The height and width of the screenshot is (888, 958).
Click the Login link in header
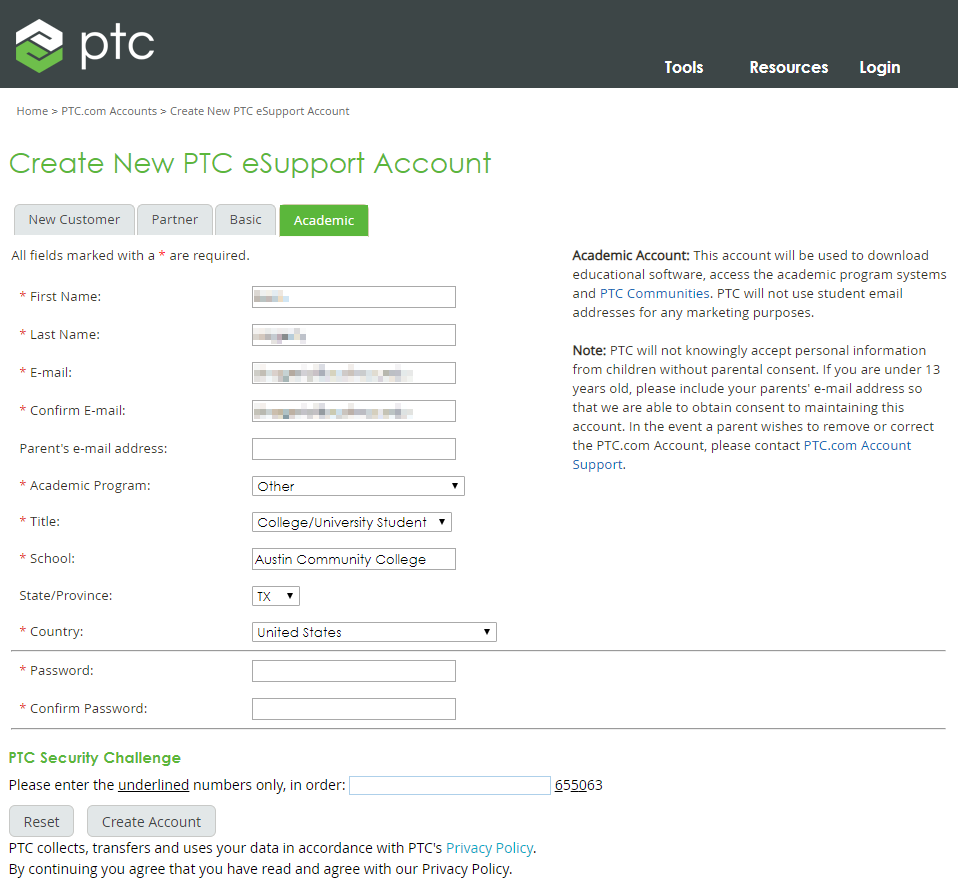879,67
